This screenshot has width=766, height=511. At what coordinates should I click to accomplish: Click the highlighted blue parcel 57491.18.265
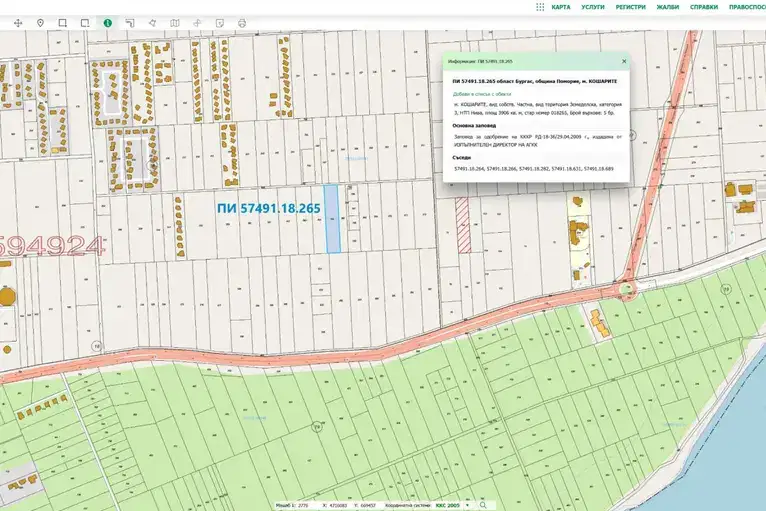(x=333, y=219)
